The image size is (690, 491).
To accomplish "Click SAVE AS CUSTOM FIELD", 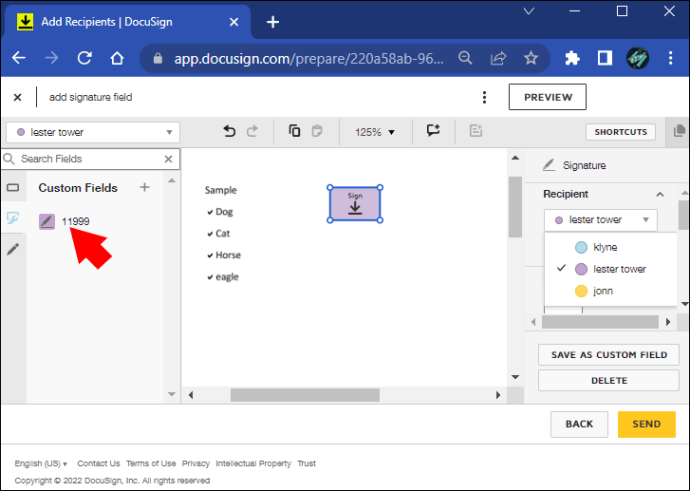I will coord(609,355).
